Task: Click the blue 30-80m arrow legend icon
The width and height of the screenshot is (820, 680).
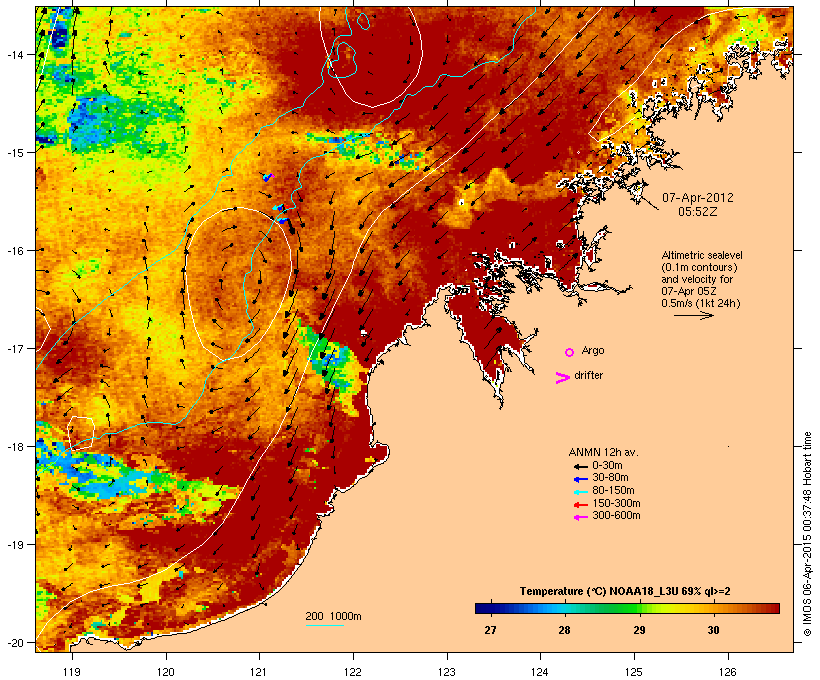Action: coord(580,479)
